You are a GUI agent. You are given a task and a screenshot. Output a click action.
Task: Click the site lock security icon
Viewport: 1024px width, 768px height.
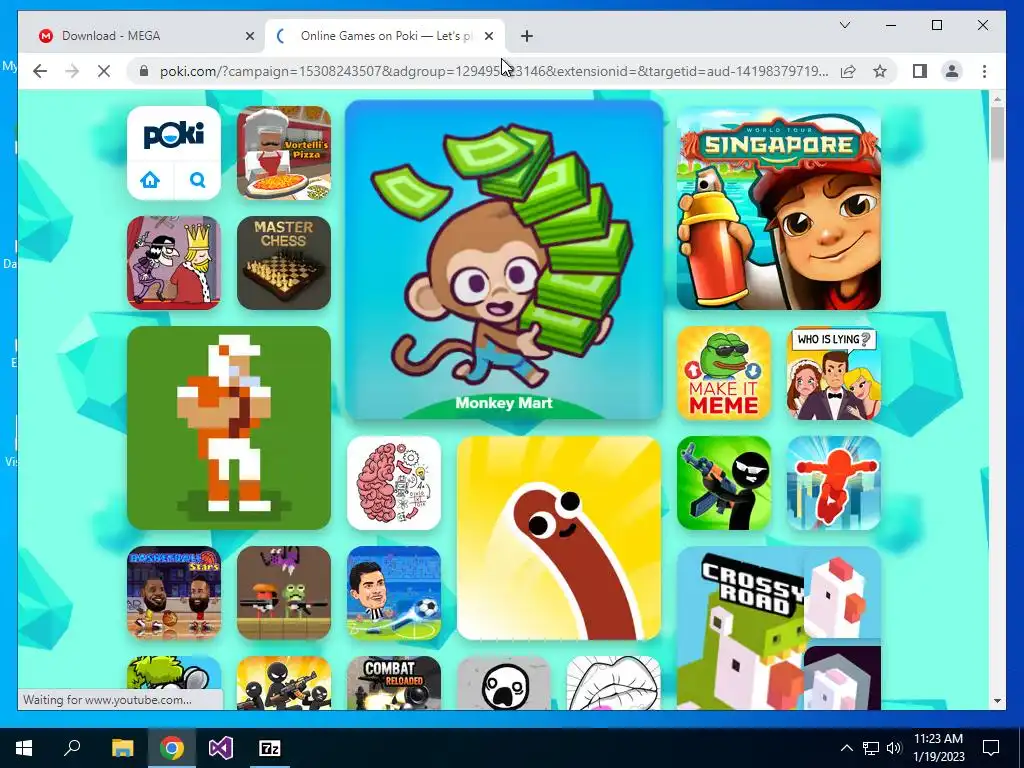(144, 71)
